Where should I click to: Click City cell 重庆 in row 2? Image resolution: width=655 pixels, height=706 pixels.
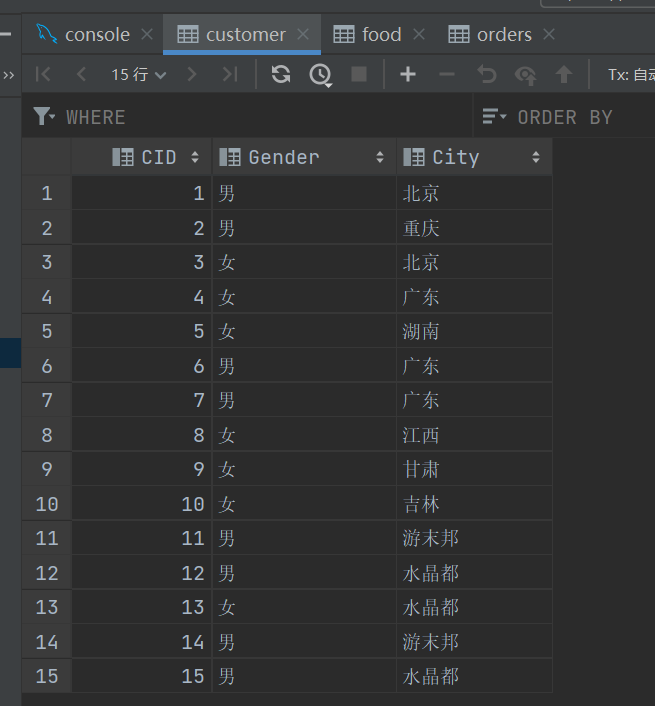(x=474, y=228)
